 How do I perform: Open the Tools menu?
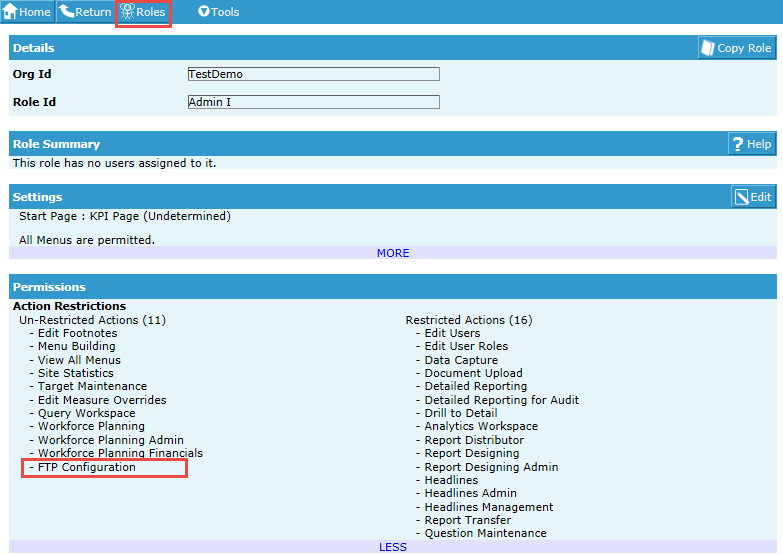219,11
